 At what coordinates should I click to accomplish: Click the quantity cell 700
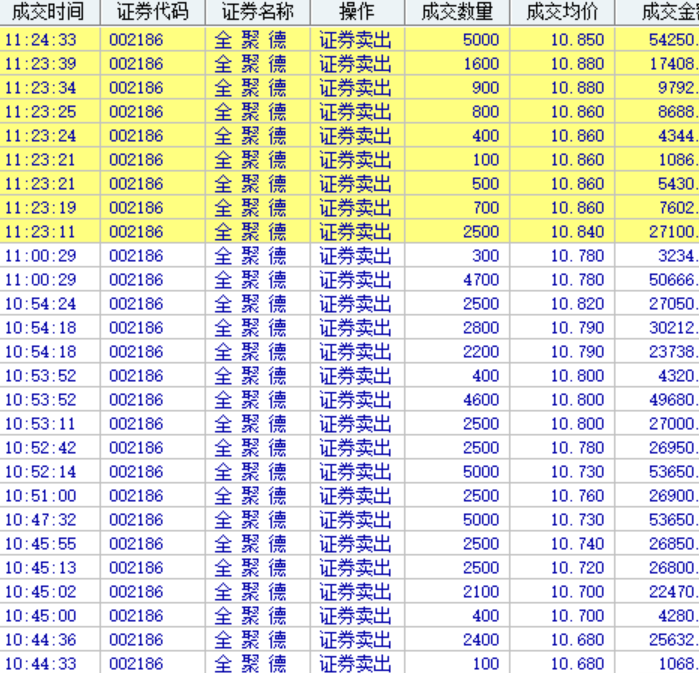(485, 208)
